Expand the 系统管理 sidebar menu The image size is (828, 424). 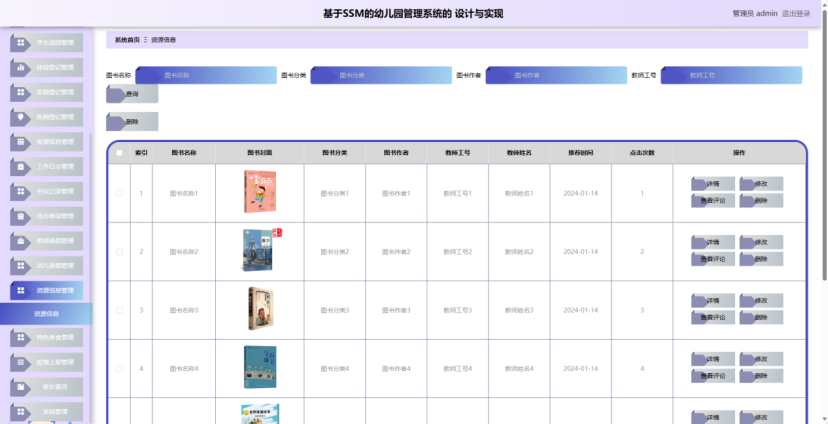click(x=46, y=412)
